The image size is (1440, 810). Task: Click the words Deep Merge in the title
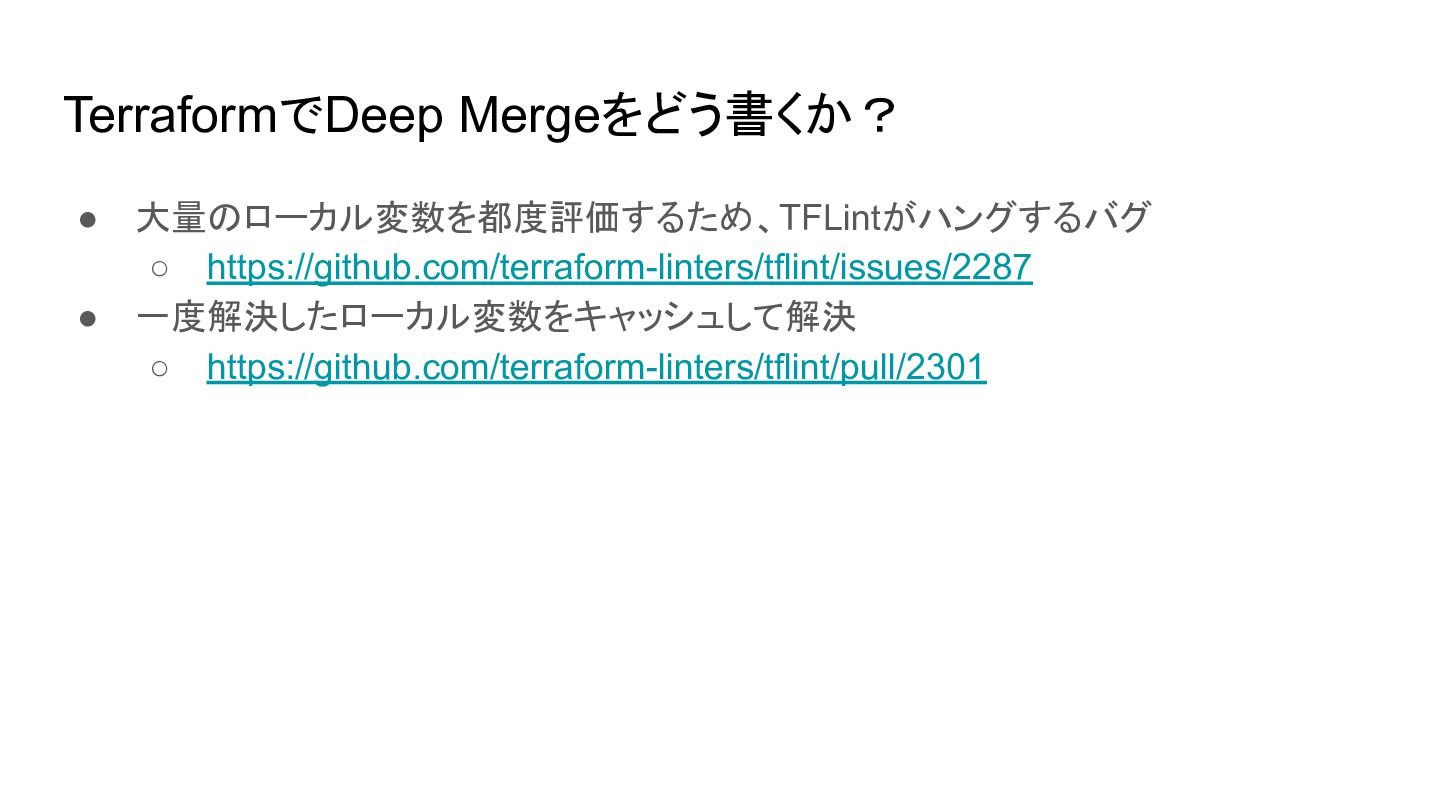461,116
